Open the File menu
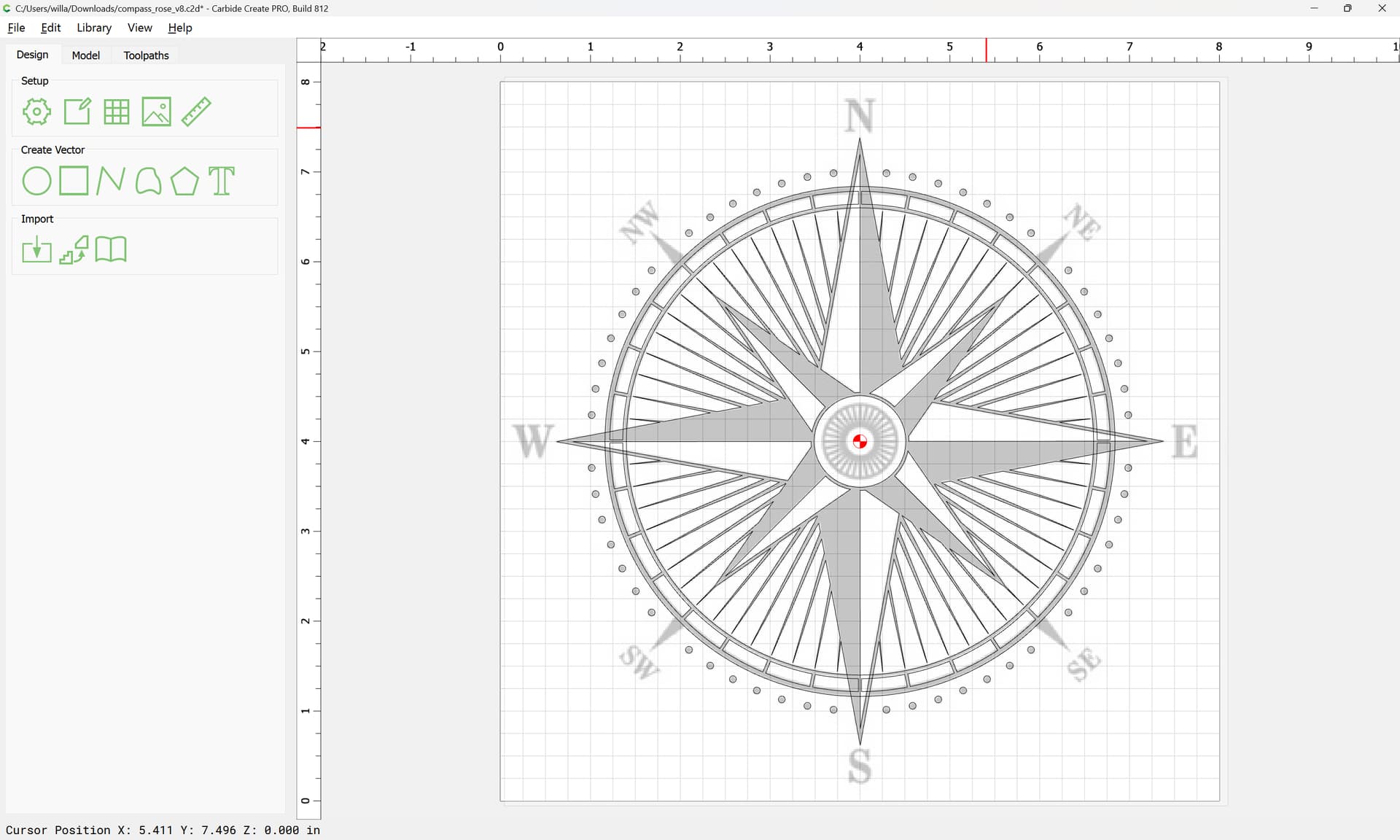Image resolution: width=1400 pixels, height=840 pixels. pos(16,28)
